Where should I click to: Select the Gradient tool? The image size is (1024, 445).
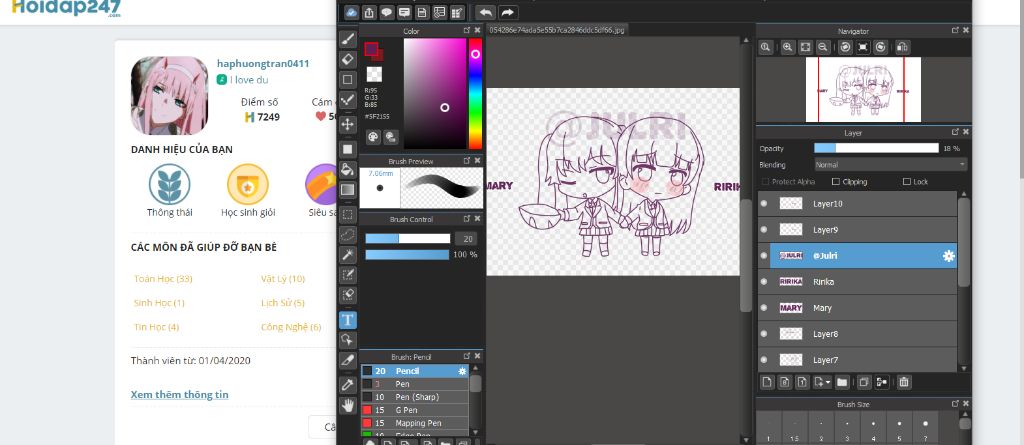tap(348, 190)
